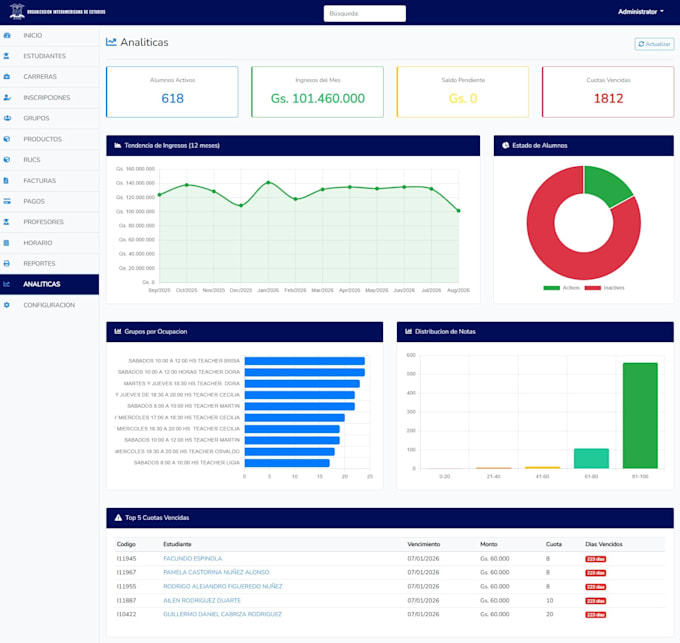Toggle the Activos legend entry in donut chart
This screenshot has width=680, height=643.
[562, 288]
